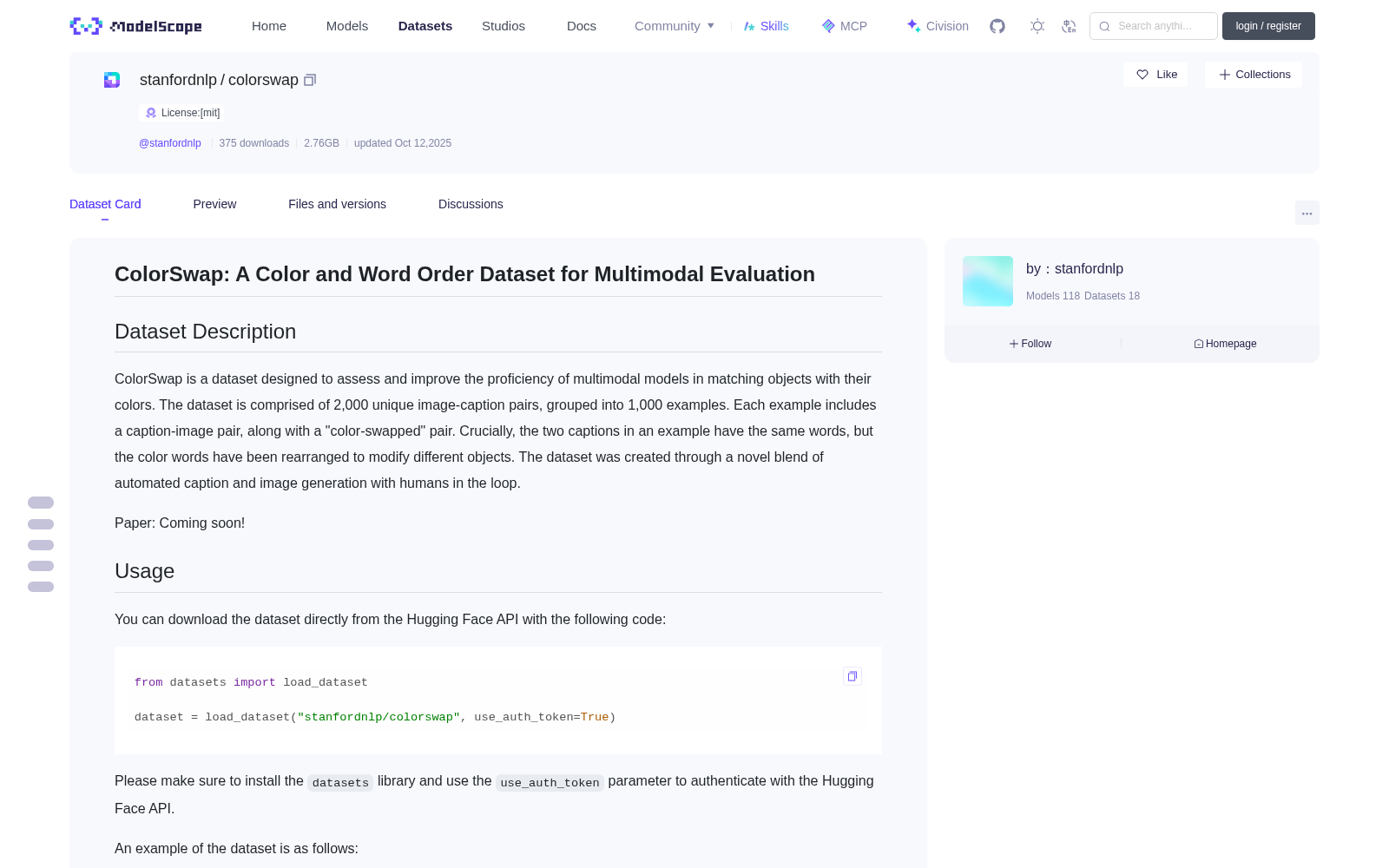The width and height of the screenshot is (1389, 868).
Task: Click the Skills sparkle icon
Action: [749, 26]
